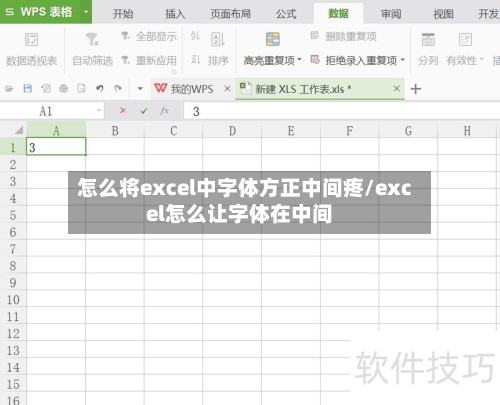
Task: Select column D header
Action: click(232, 131)
